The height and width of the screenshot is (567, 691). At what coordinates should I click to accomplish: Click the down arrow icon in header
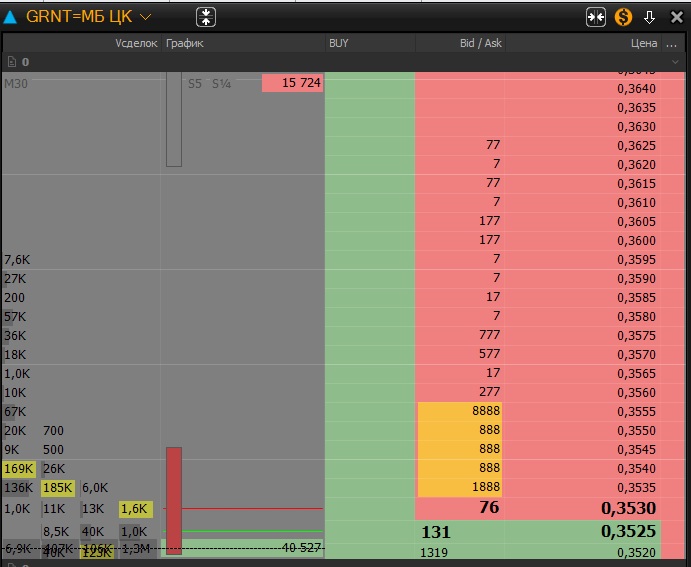[649, 18]
